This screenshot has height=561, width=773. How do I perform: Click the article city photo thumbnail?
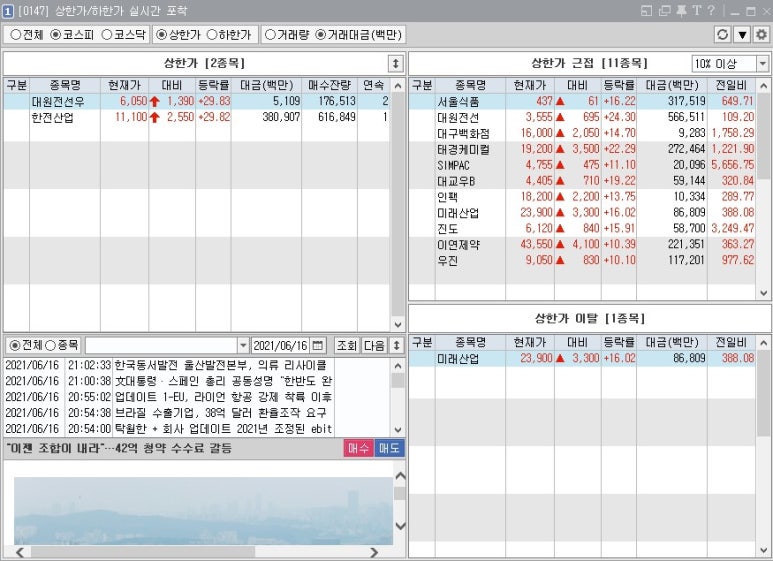(x=203, y=511)
